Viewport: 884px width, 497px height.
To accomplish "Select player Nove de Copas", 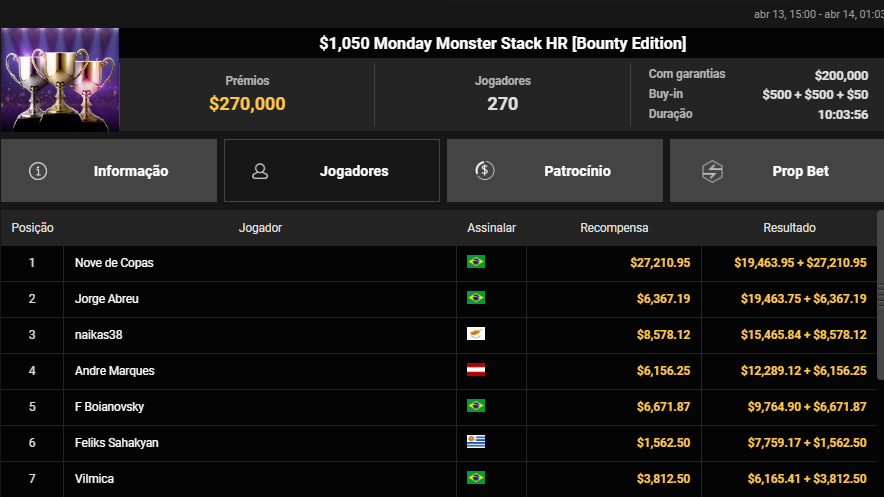I will [114, 262].
